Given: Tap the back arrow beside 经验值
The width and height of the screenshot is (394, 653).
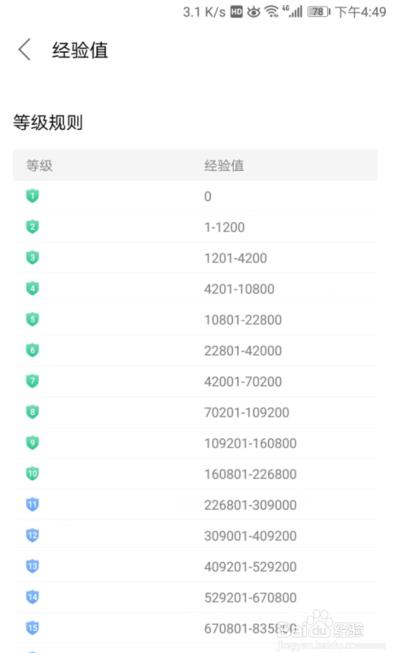Looking at the screenshot, I should pos(25,50).
